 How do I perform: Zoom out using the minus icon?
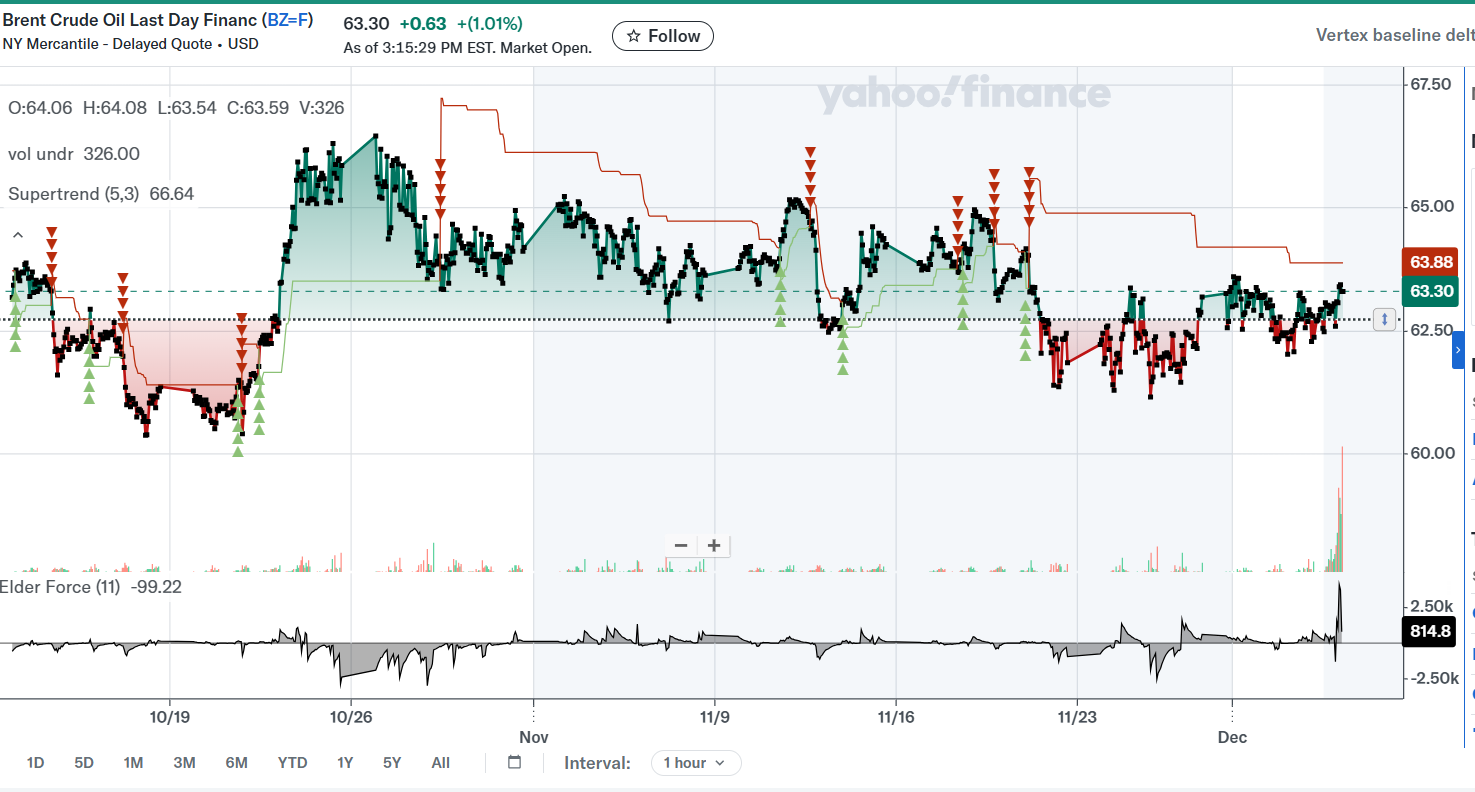pos(681,545)
